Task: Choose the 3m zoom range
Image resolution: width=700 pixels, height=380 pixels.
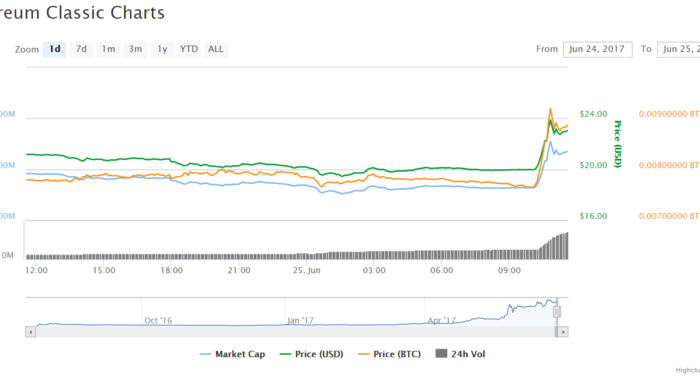Action: pyautogui.click(x=135, y=49)
